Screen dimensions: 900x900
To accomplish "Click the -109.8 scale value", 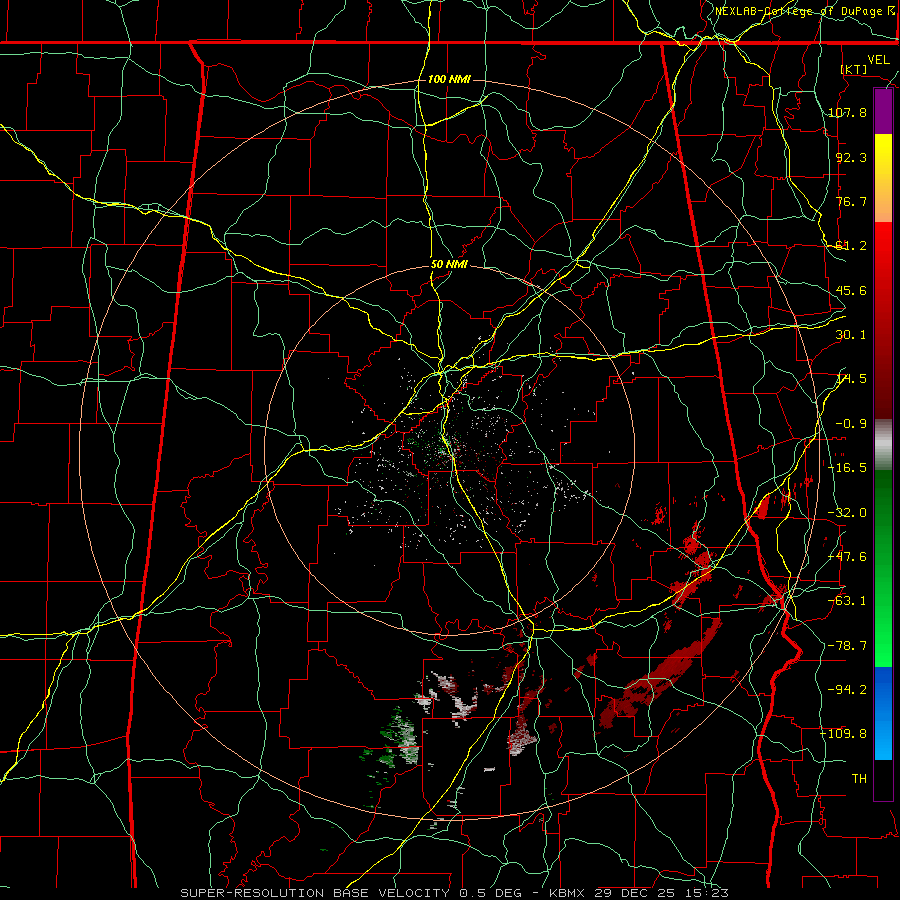I will click(x=844, y=734).
